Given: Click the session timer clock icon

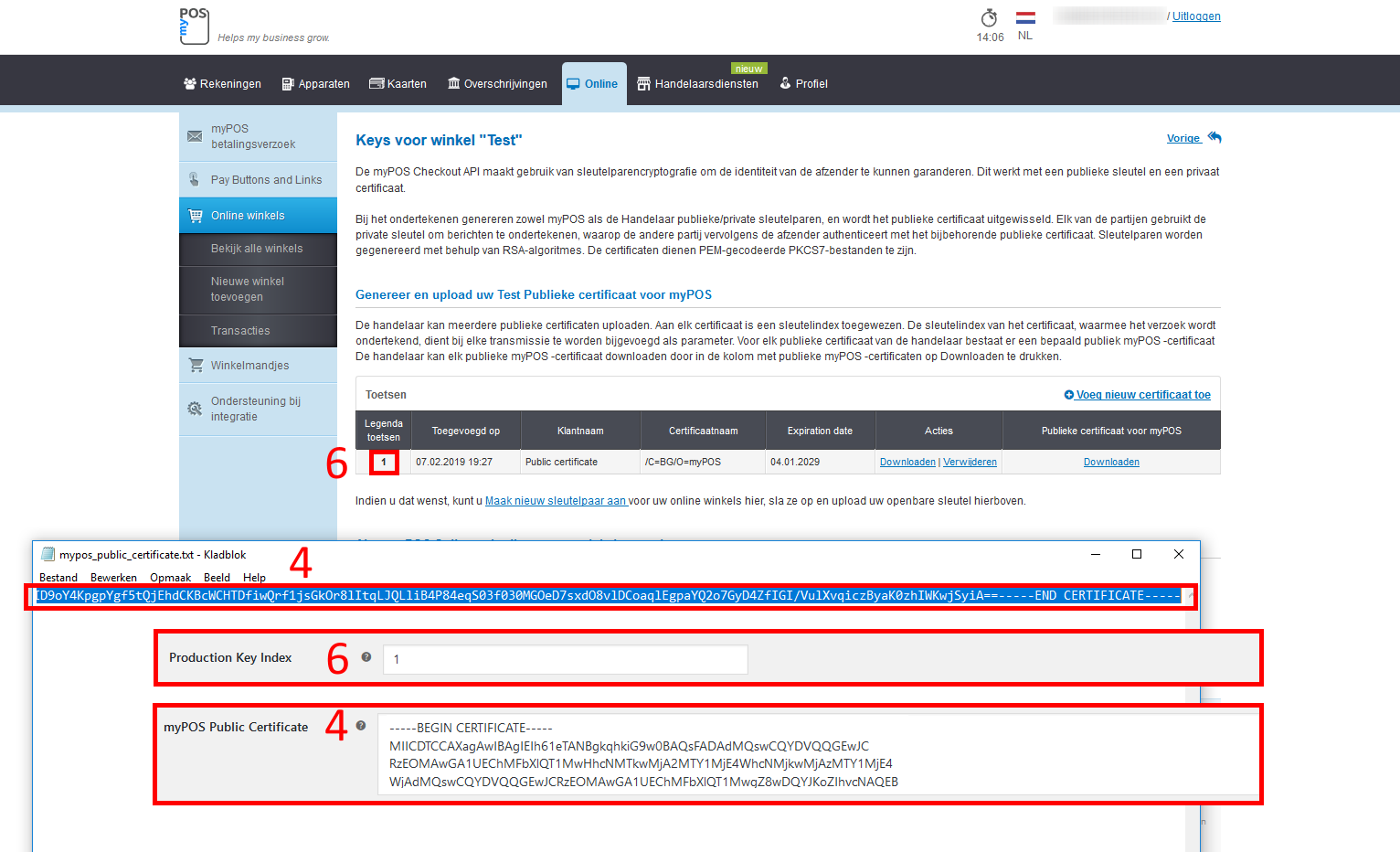Looking at the screenshot, I should tap(989, 18).
